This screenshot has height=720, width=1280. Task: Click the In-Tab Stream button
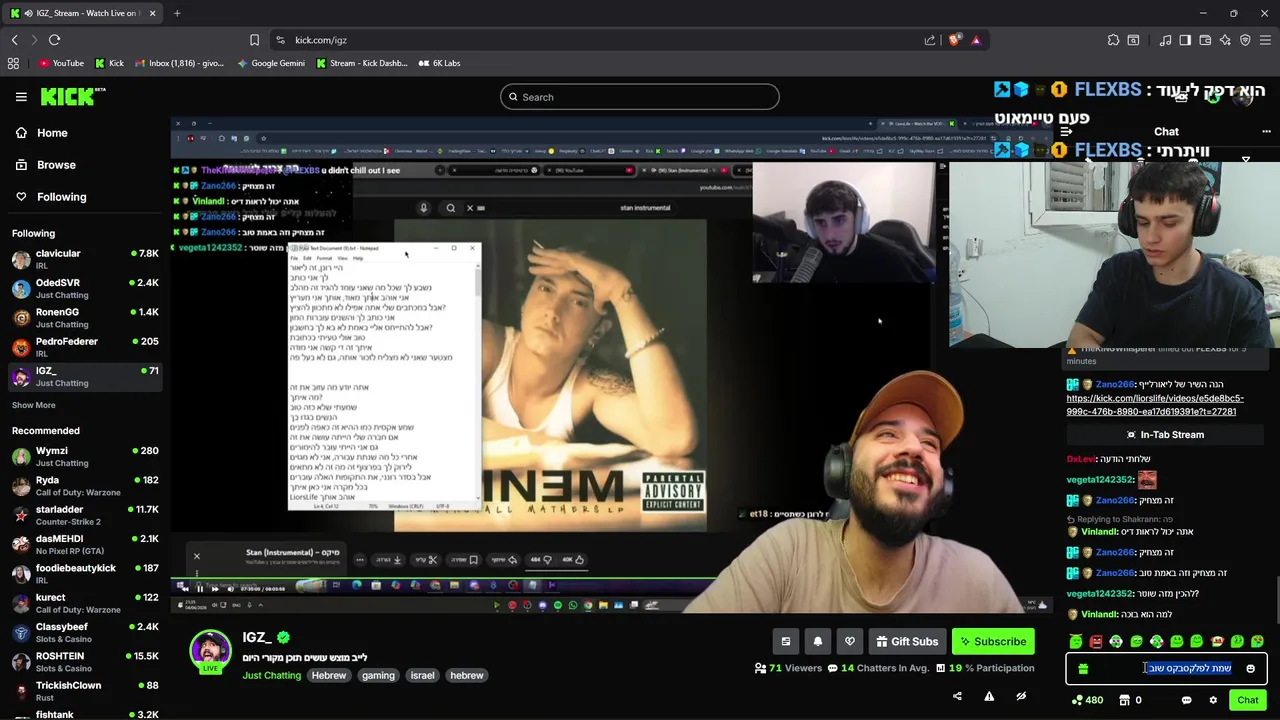(1164, 435)
